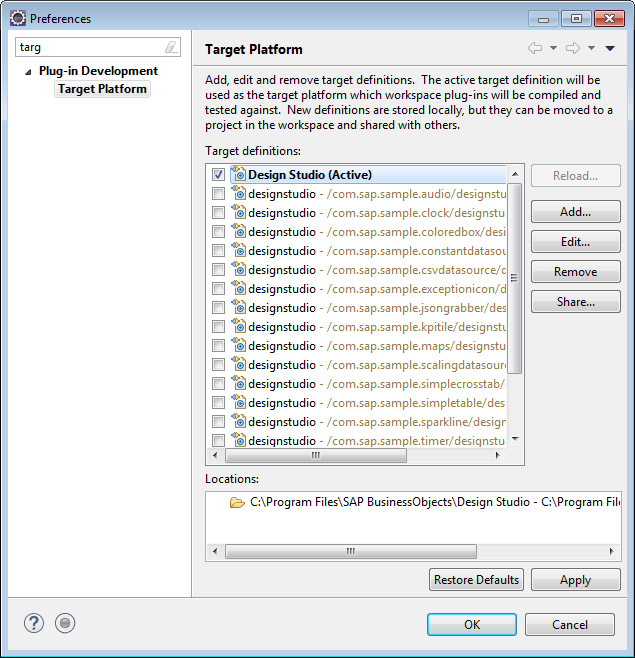635x658 pixels.
Task: Uncheck the Design Studio (Active) checkbox
Action: [218, 175]
